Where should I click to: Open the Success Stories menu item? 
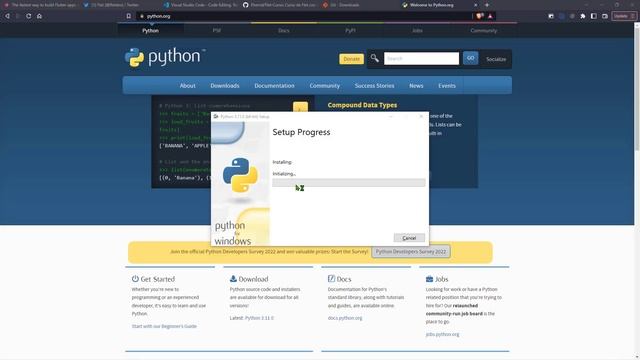(x=374, y=86)
